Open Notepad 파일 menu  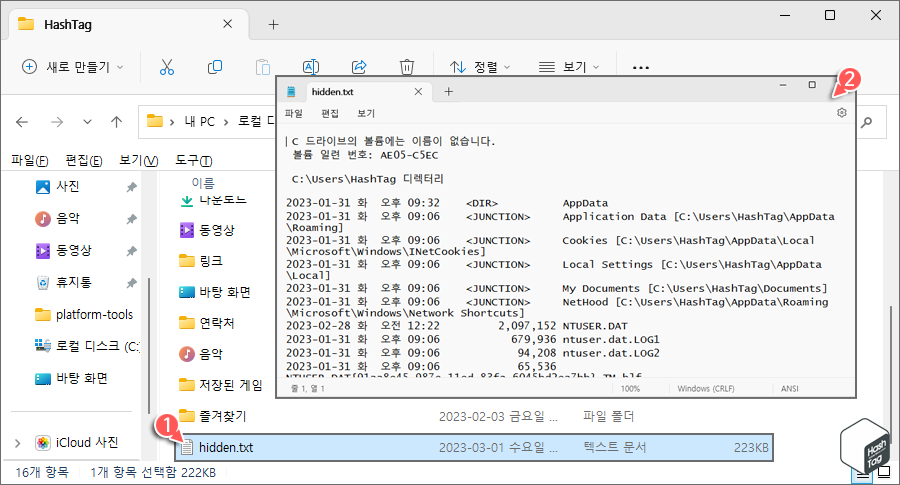point(293,114)
